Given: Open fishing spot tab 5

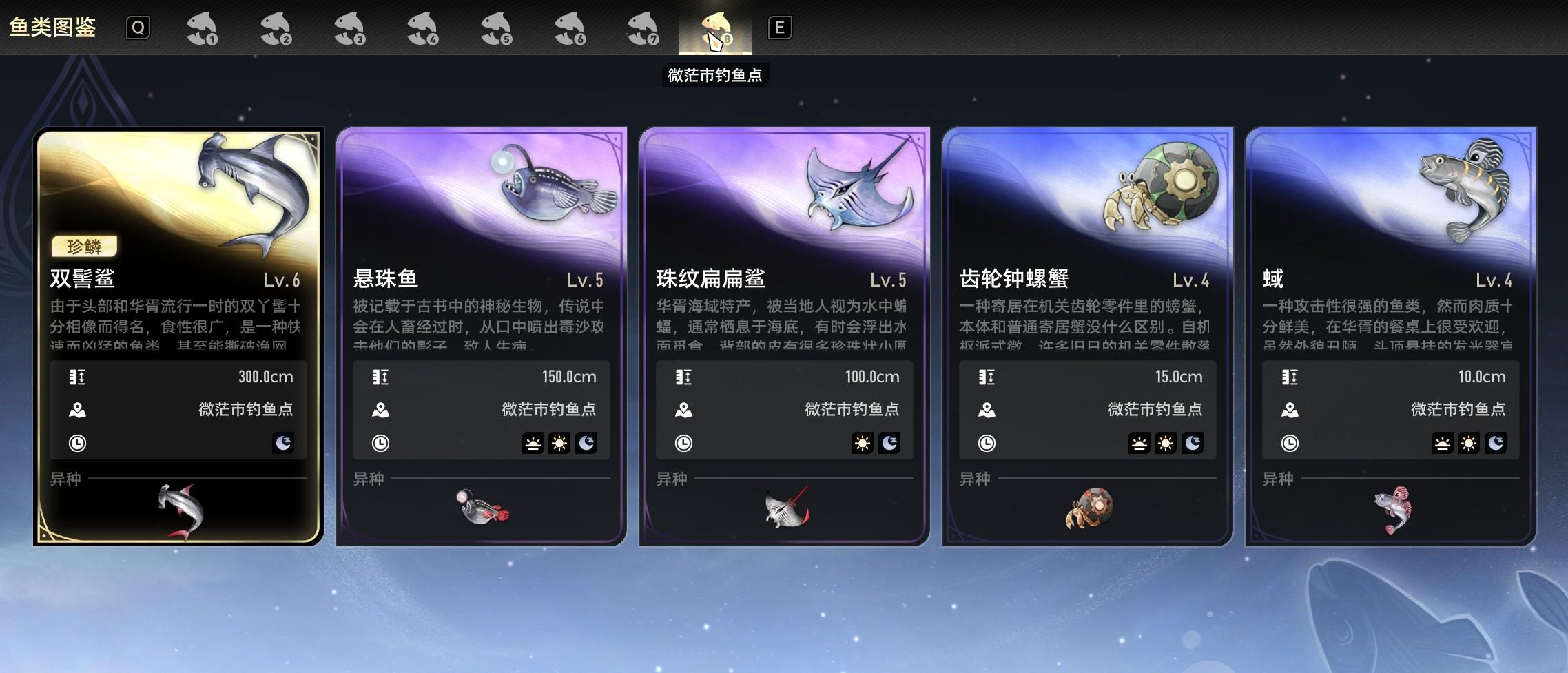Looking at the screenshot, I should pos(496,28).
